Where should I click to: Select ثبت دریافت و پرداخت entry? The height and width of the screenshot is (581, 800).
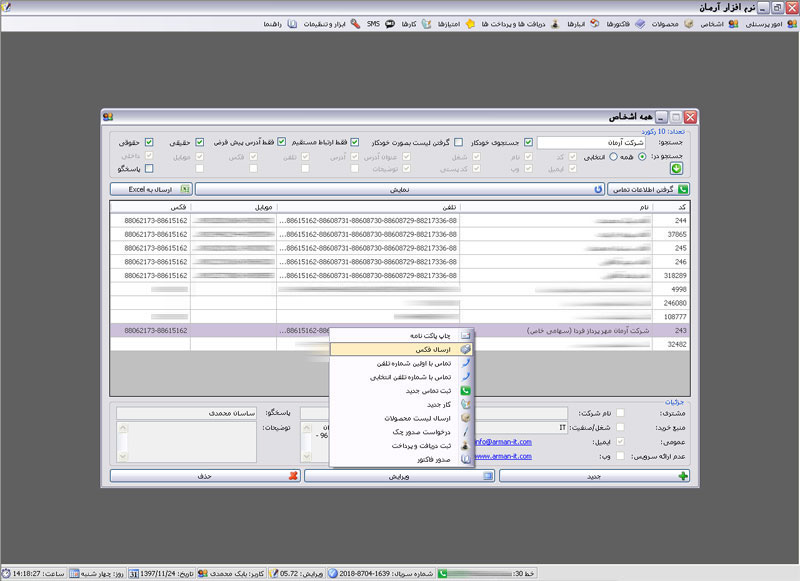point(401,446)
